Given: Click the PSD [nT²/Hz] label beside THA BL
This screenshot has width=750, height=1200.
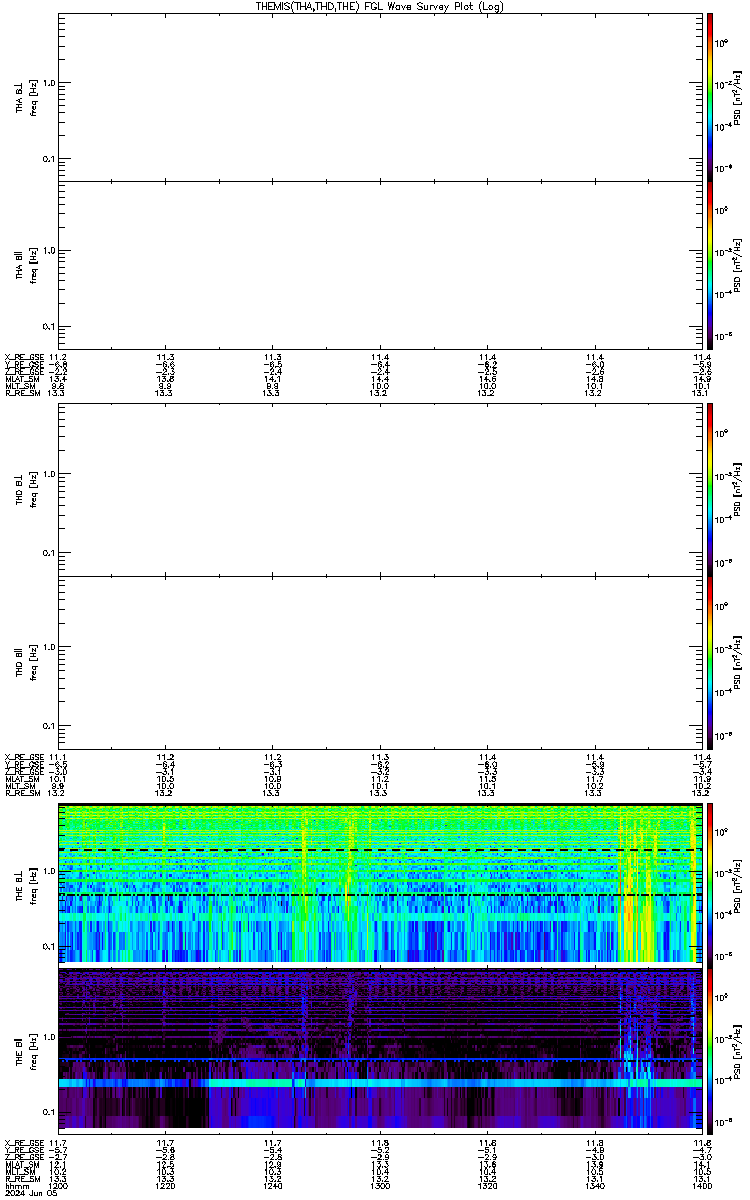Looking at the screenshot, I should (737, 97).
